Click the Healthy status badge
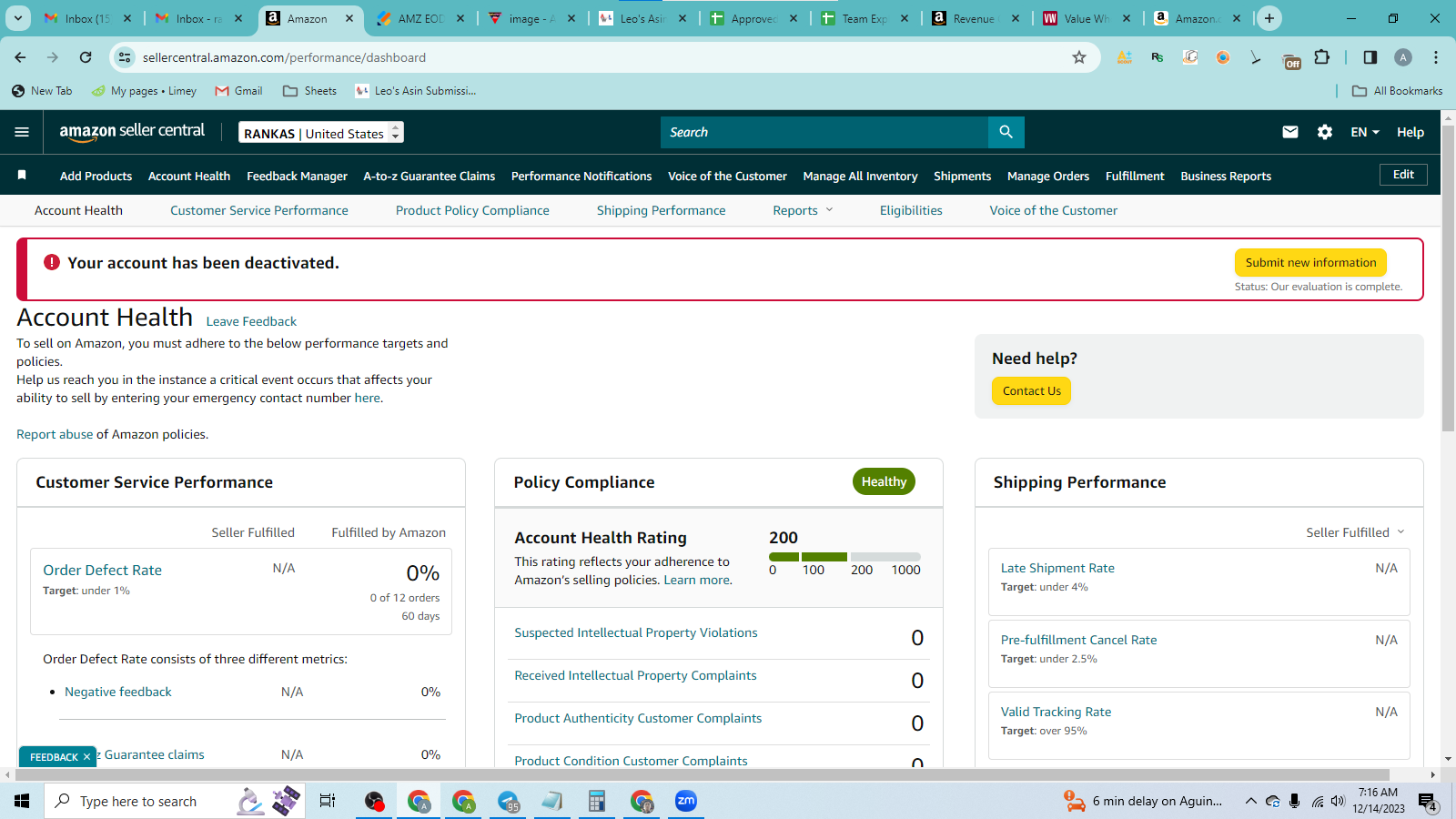The image size is (1456, 819). 884,481
